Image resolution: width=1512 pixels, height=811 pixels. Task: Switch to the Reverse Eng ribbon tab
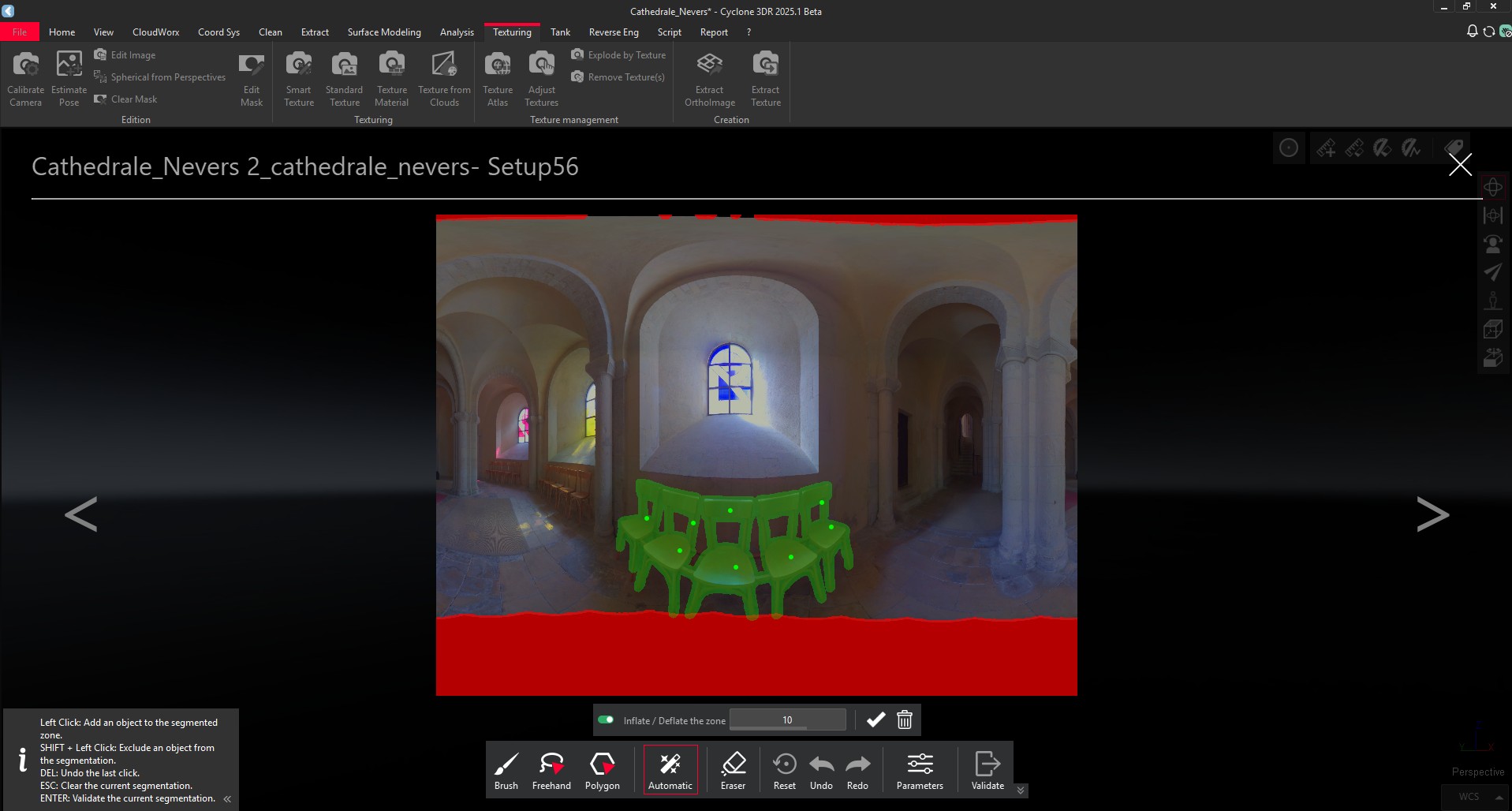point(613,32)
